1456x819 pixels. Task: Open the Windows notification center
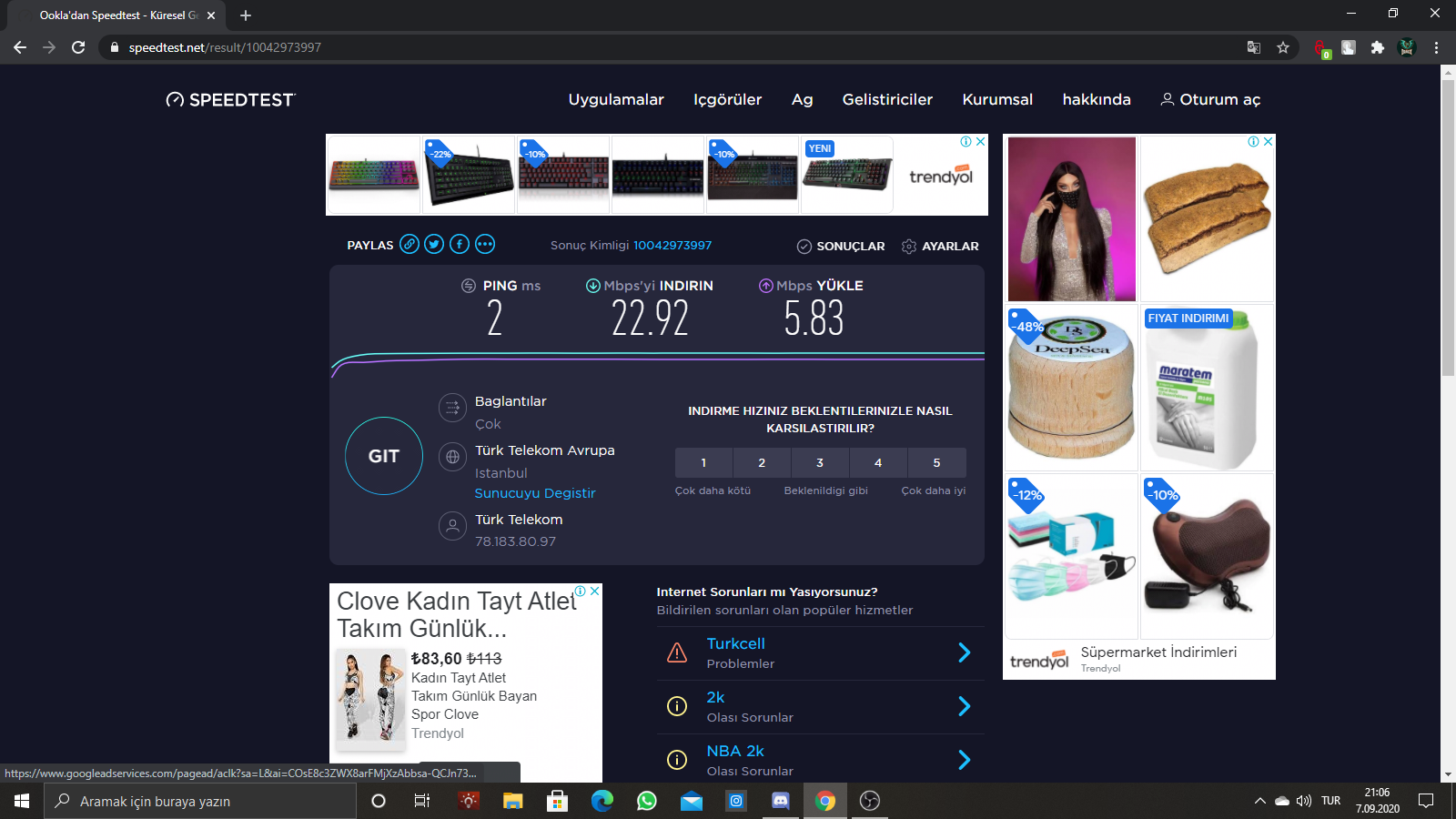tap(1426, 801)
